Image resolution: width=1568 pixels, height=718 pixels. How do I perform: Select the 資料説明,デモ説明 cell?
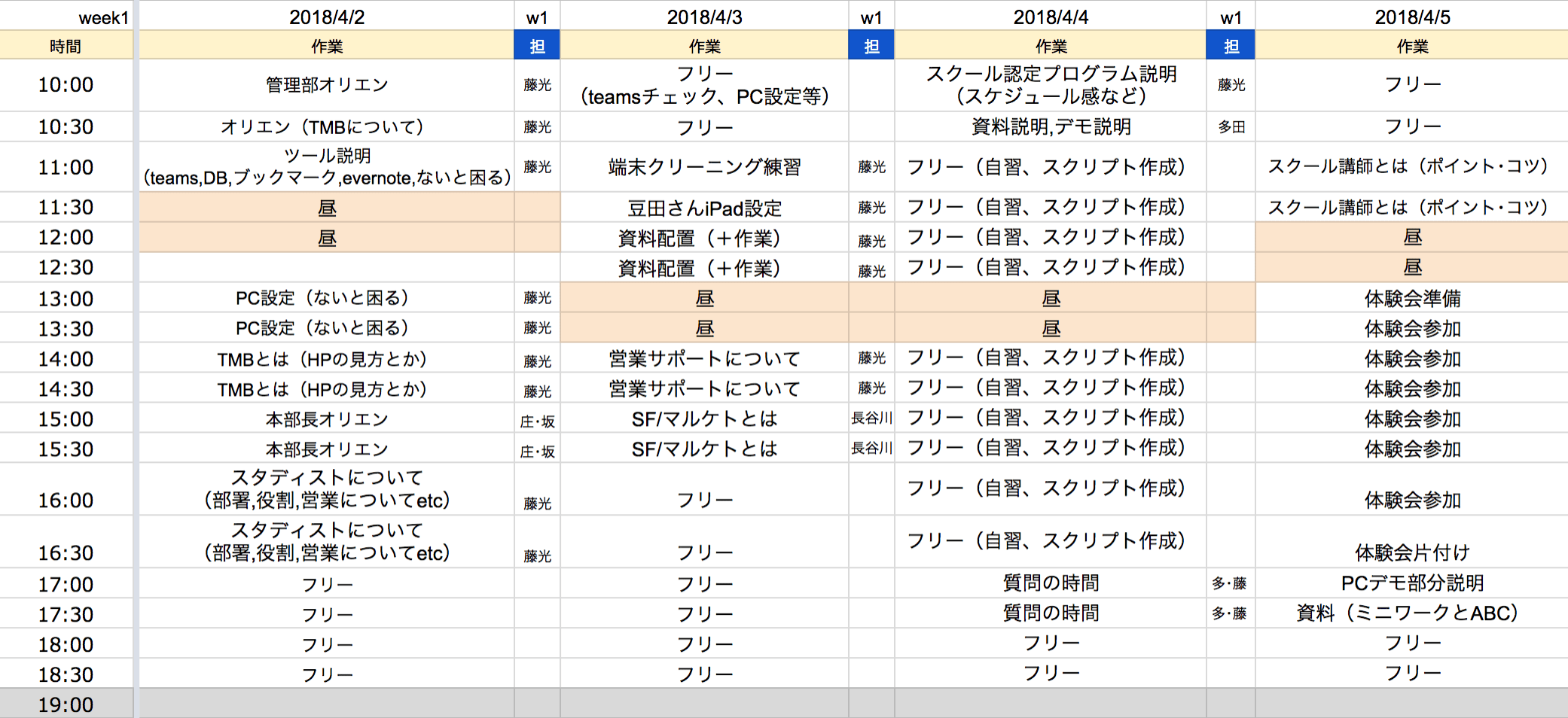[1051, 126]
